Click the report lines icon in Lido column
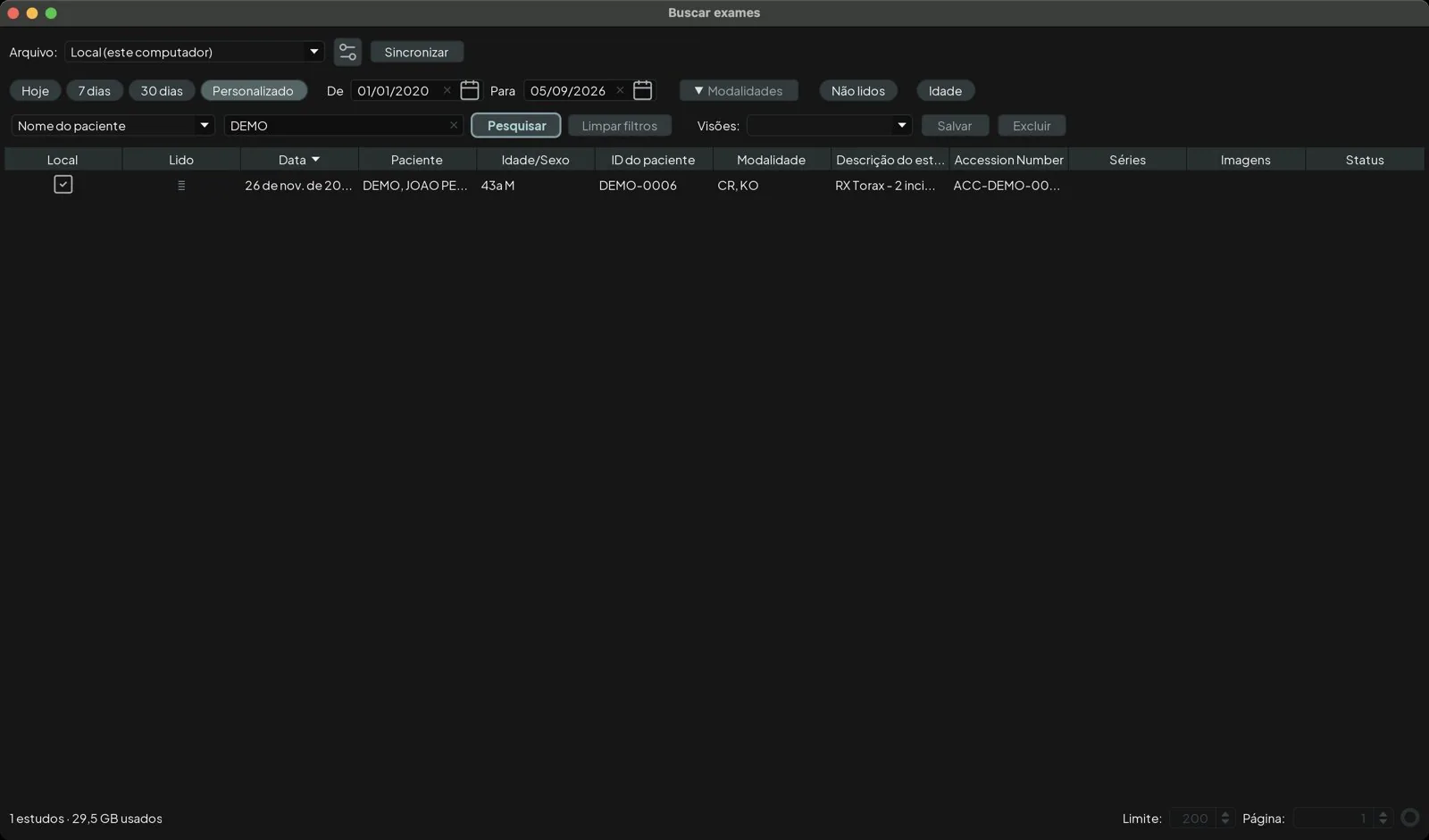Viewport: 1429px width, 840px height. 181,186
